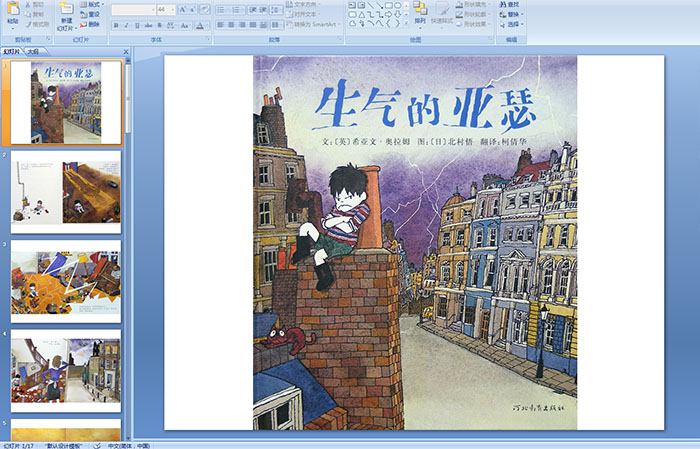This screenshot has height=449, width=700.
Task: Select the Down Arrow block shape
Action: (397, 14)
